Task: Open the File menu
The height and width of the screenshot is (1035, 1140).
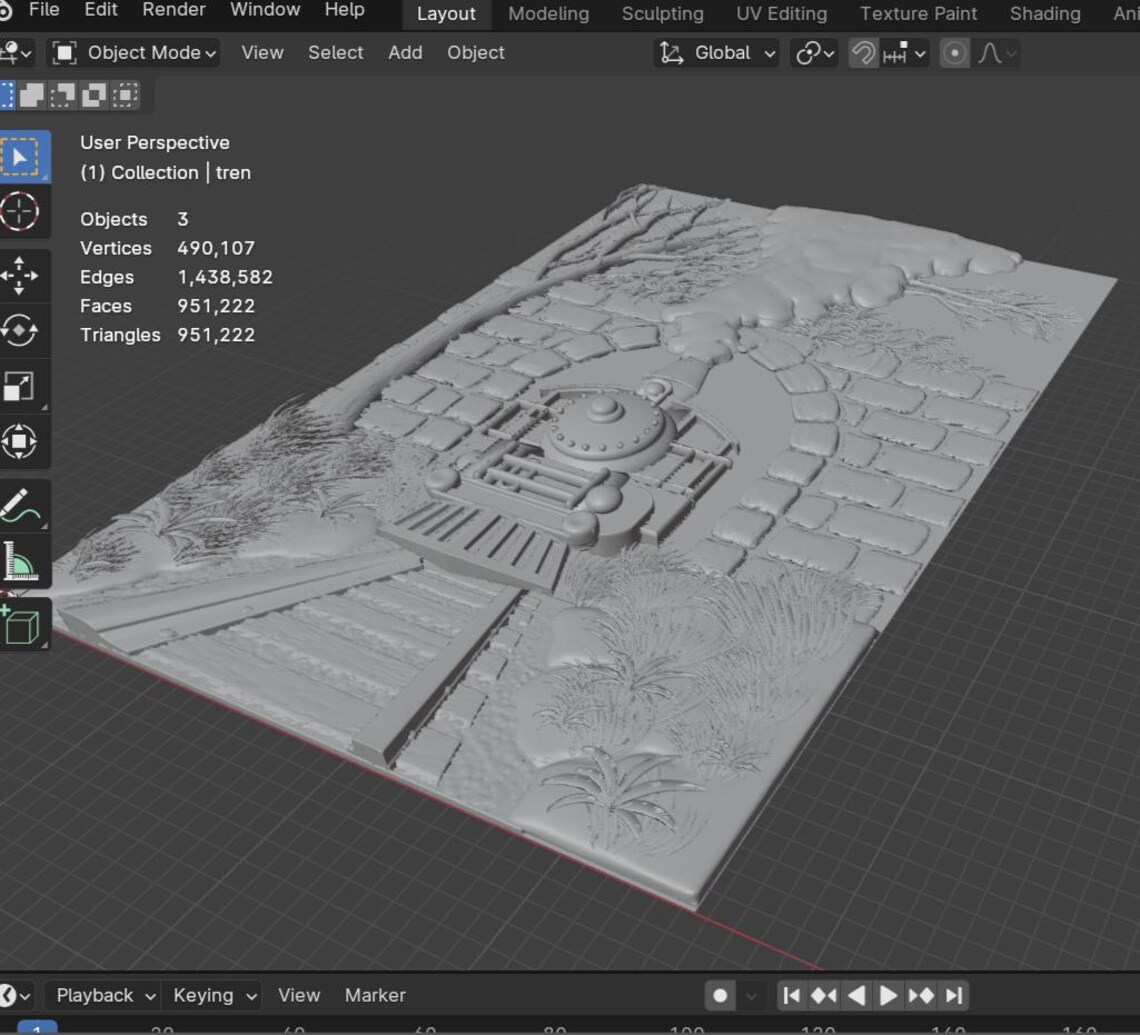Action: (44, 10)
